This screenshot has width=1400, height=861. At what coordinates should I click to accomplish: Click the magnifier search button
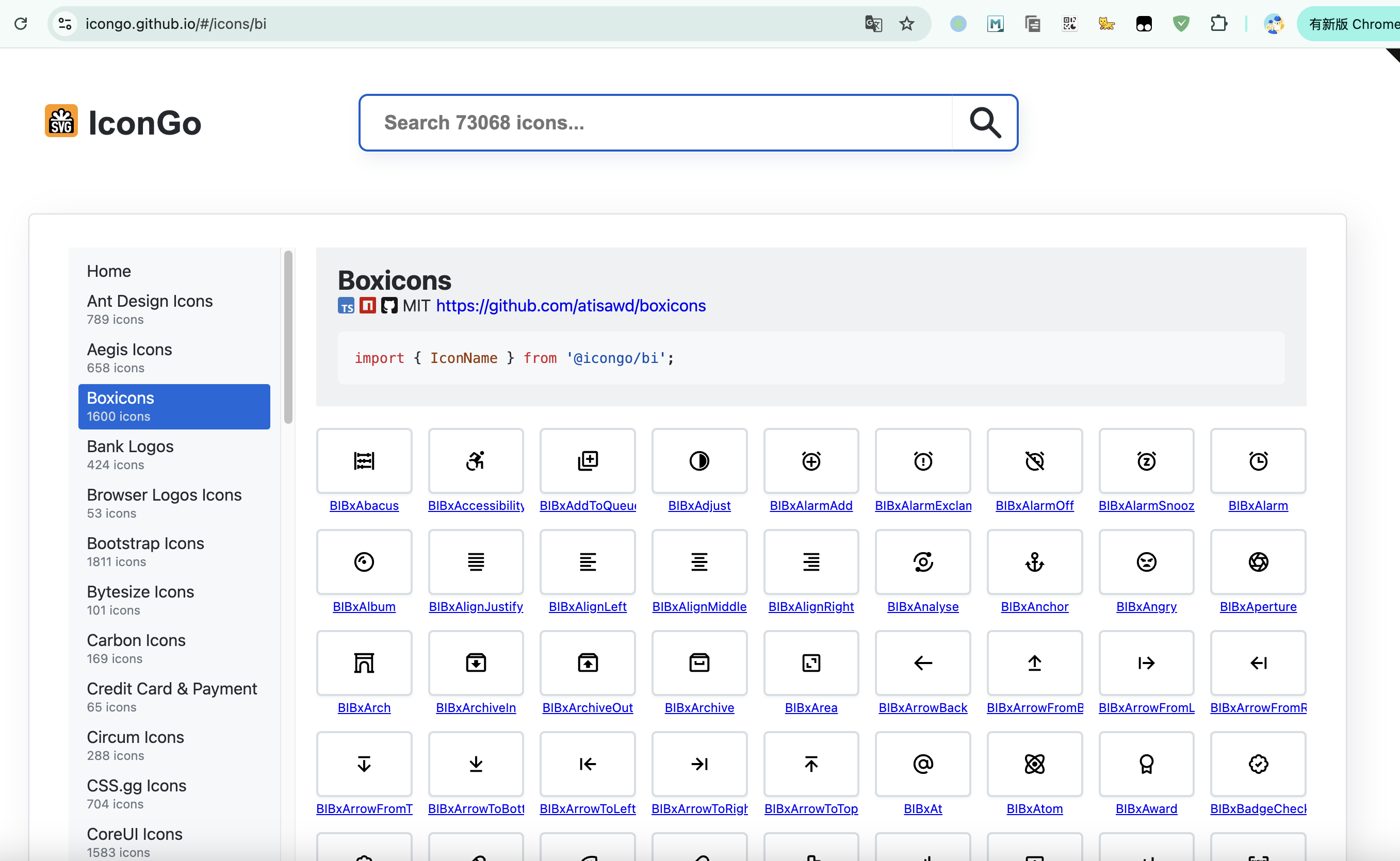coord(985,122)
